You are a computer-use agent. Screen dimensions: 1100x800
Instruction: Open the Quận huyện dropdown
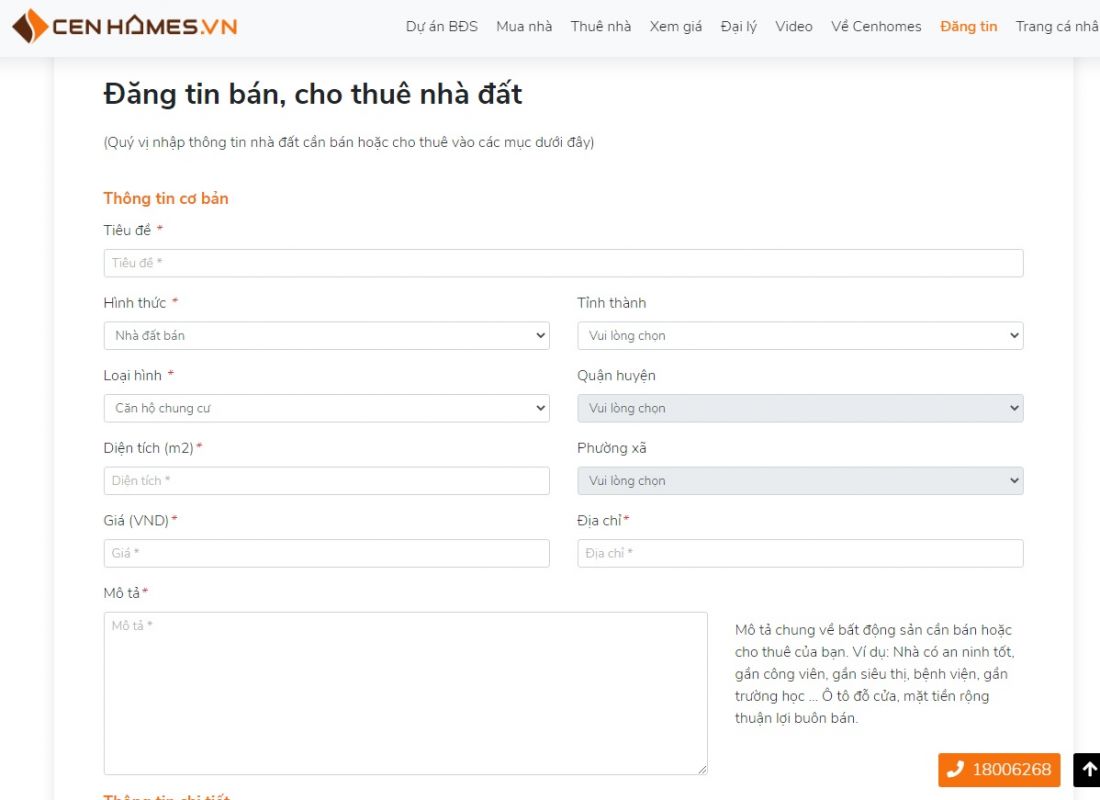point(800,408)
